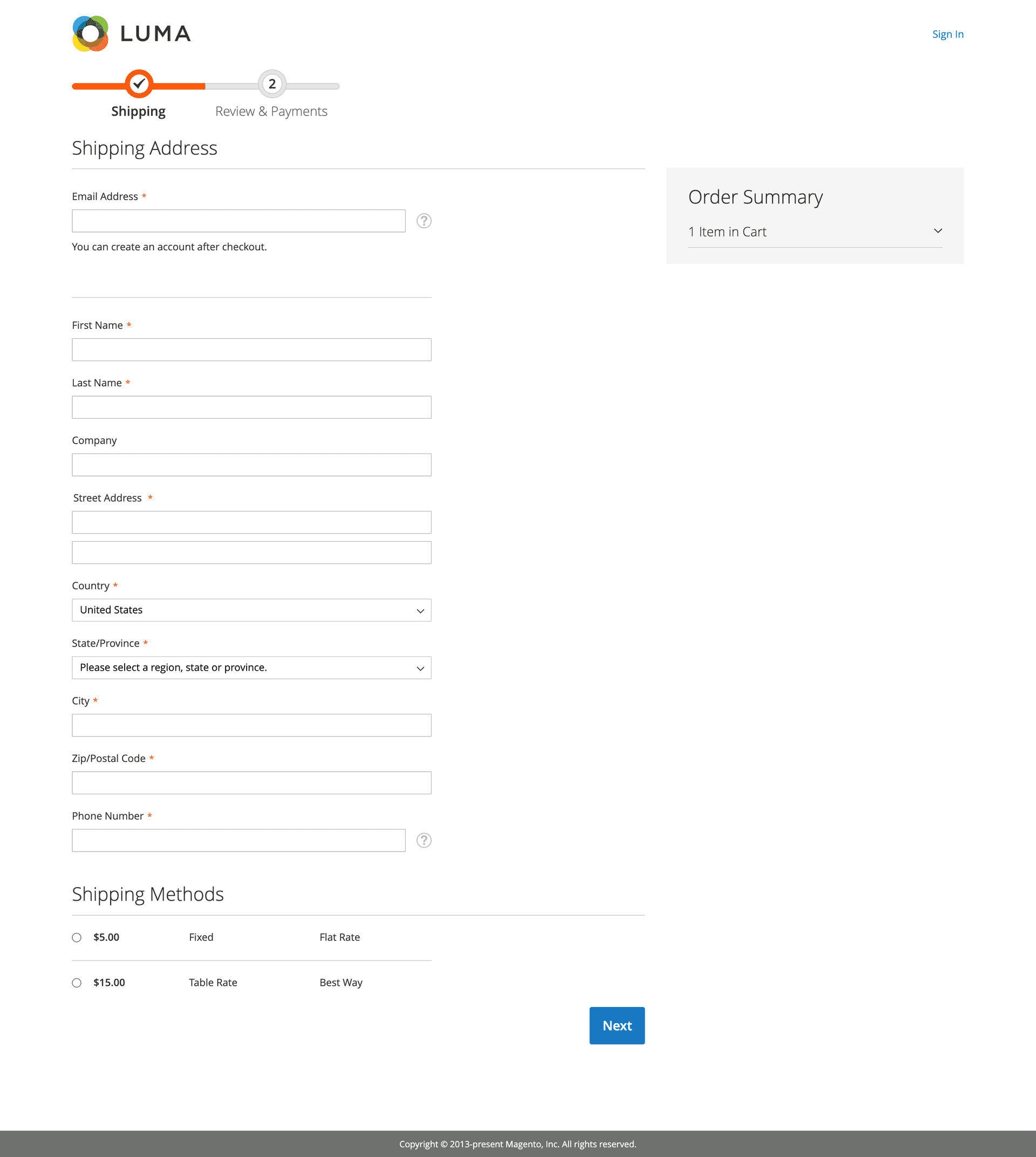Screen dimensions: 1036x1157
Task: Select the Table Rate $15.00 radio button
Action: (76, 982)
